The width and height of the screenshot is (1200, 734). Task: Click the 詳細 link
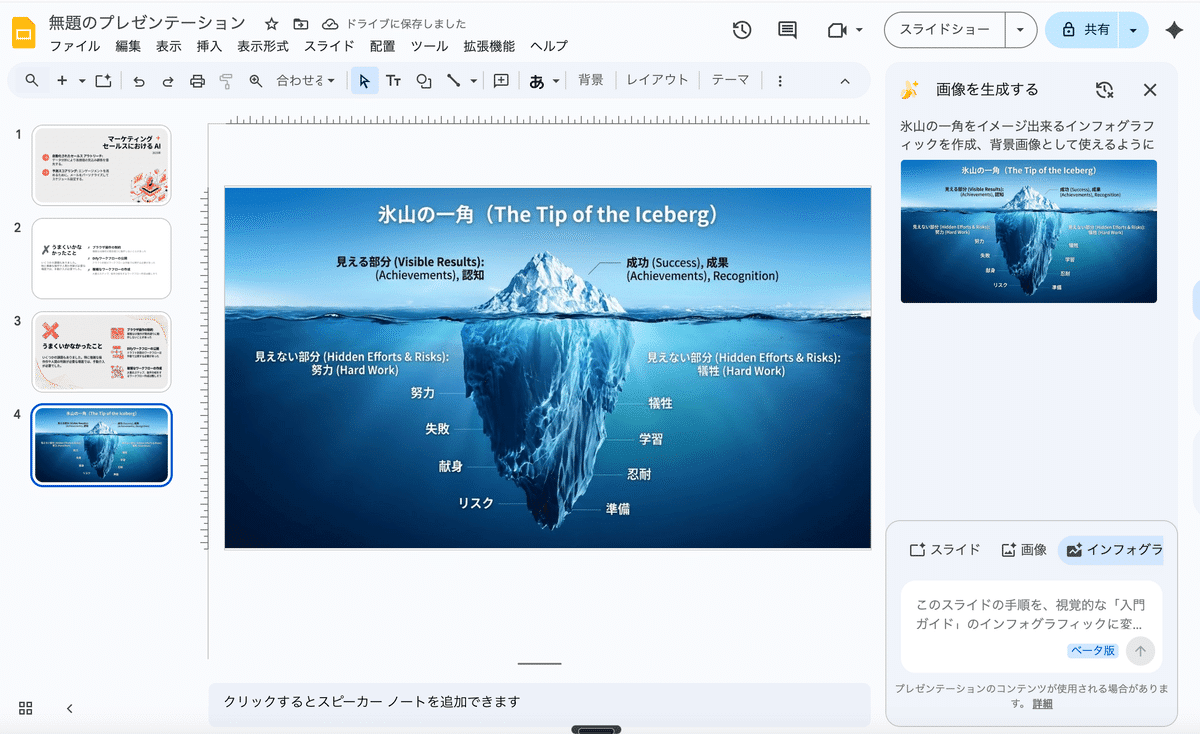(x=1042, y=704)
